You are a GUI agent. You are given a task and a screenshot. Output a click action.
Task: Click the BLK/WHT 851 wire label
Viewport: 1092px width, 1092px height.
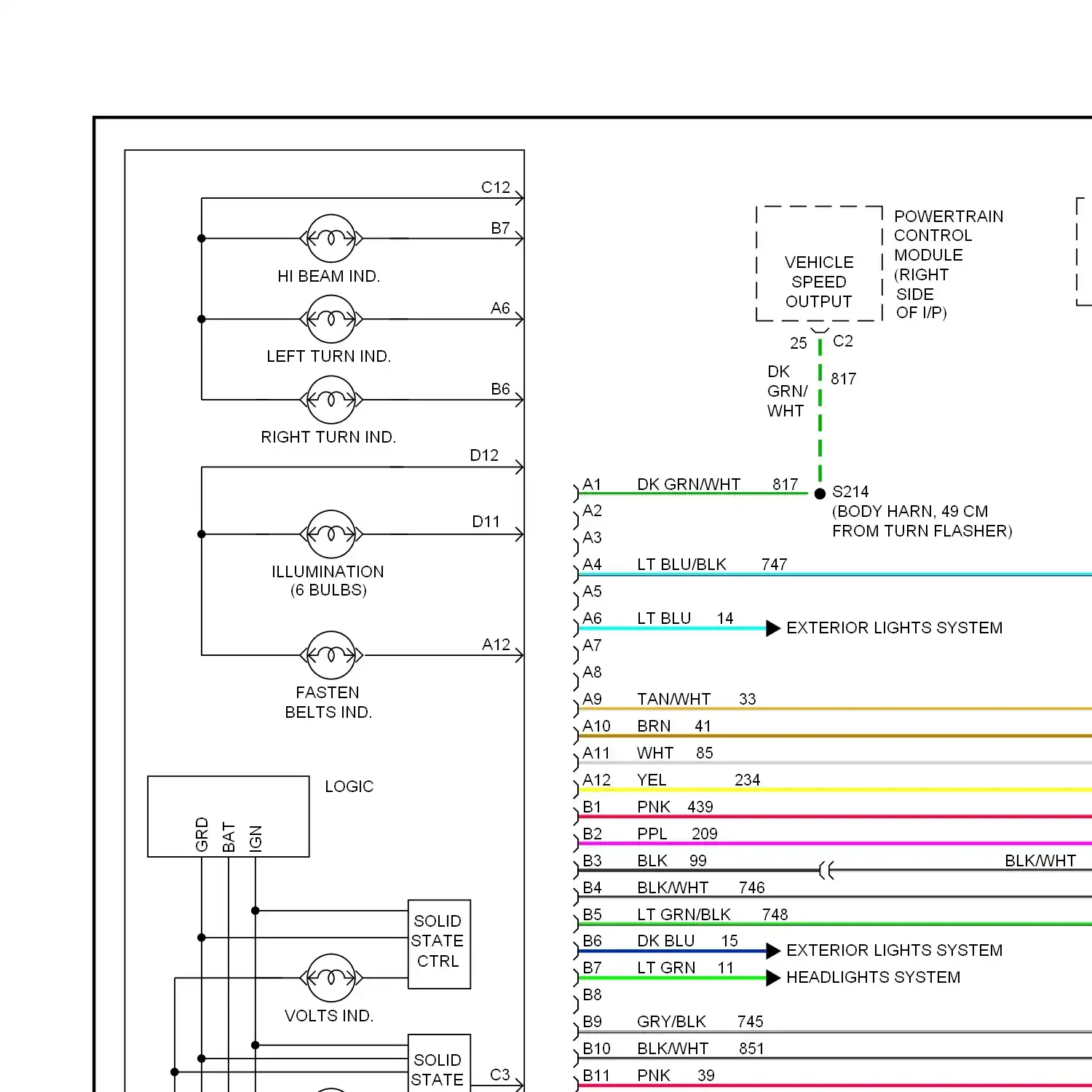click(701, 1049)
